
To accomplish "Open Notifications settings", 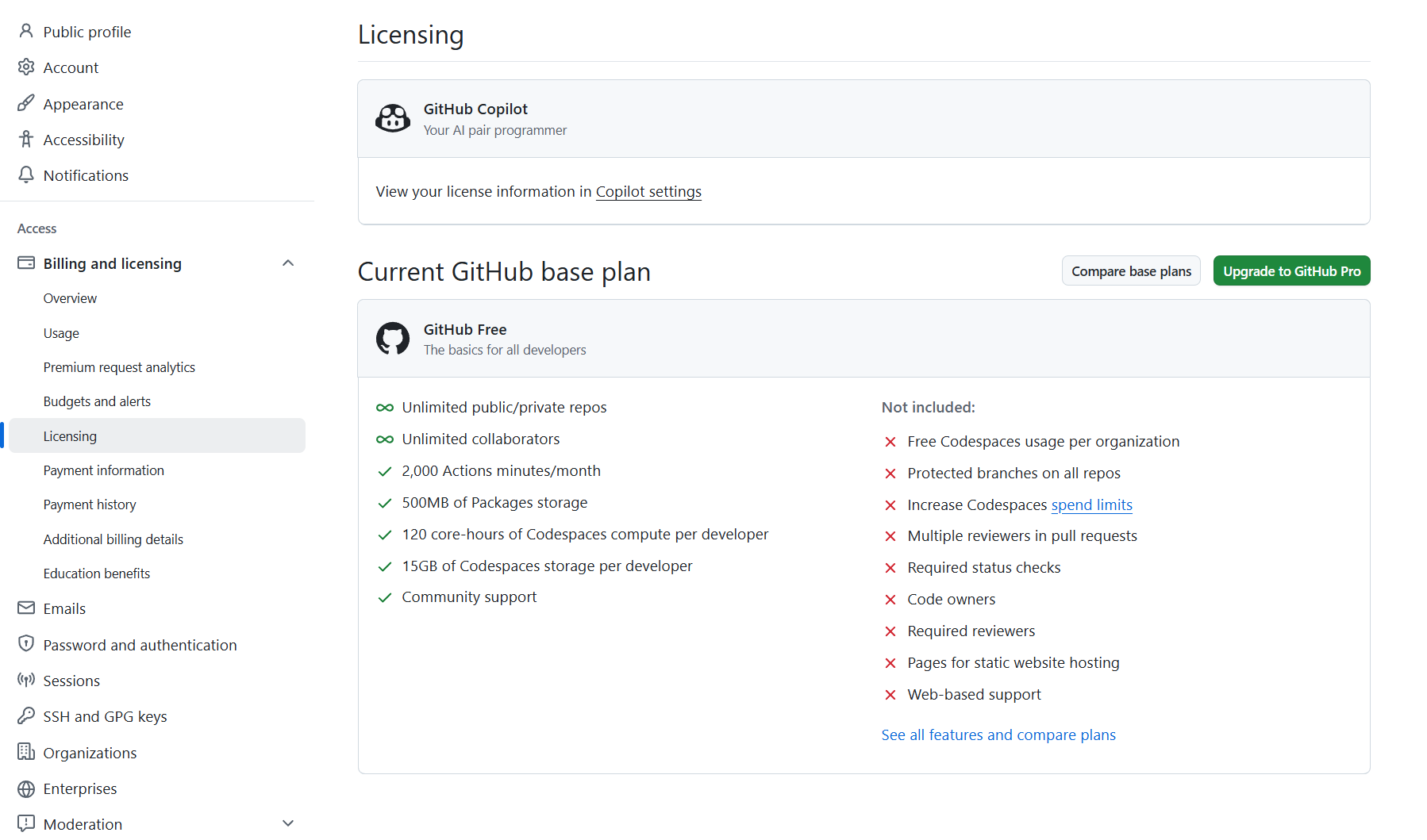I will 86,175.
